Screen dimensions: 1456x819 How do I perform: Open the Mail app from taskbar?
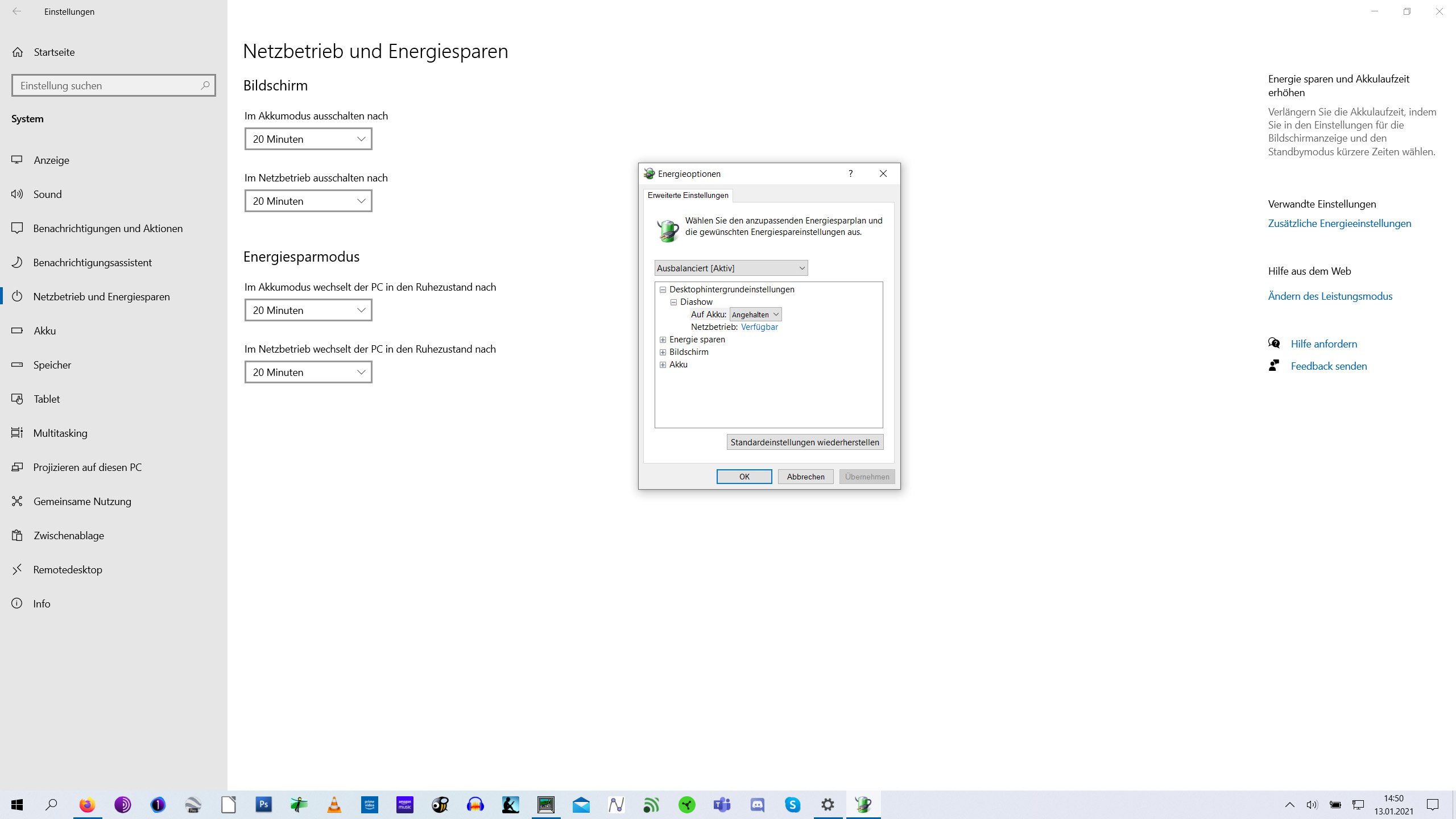pos(581,804)
